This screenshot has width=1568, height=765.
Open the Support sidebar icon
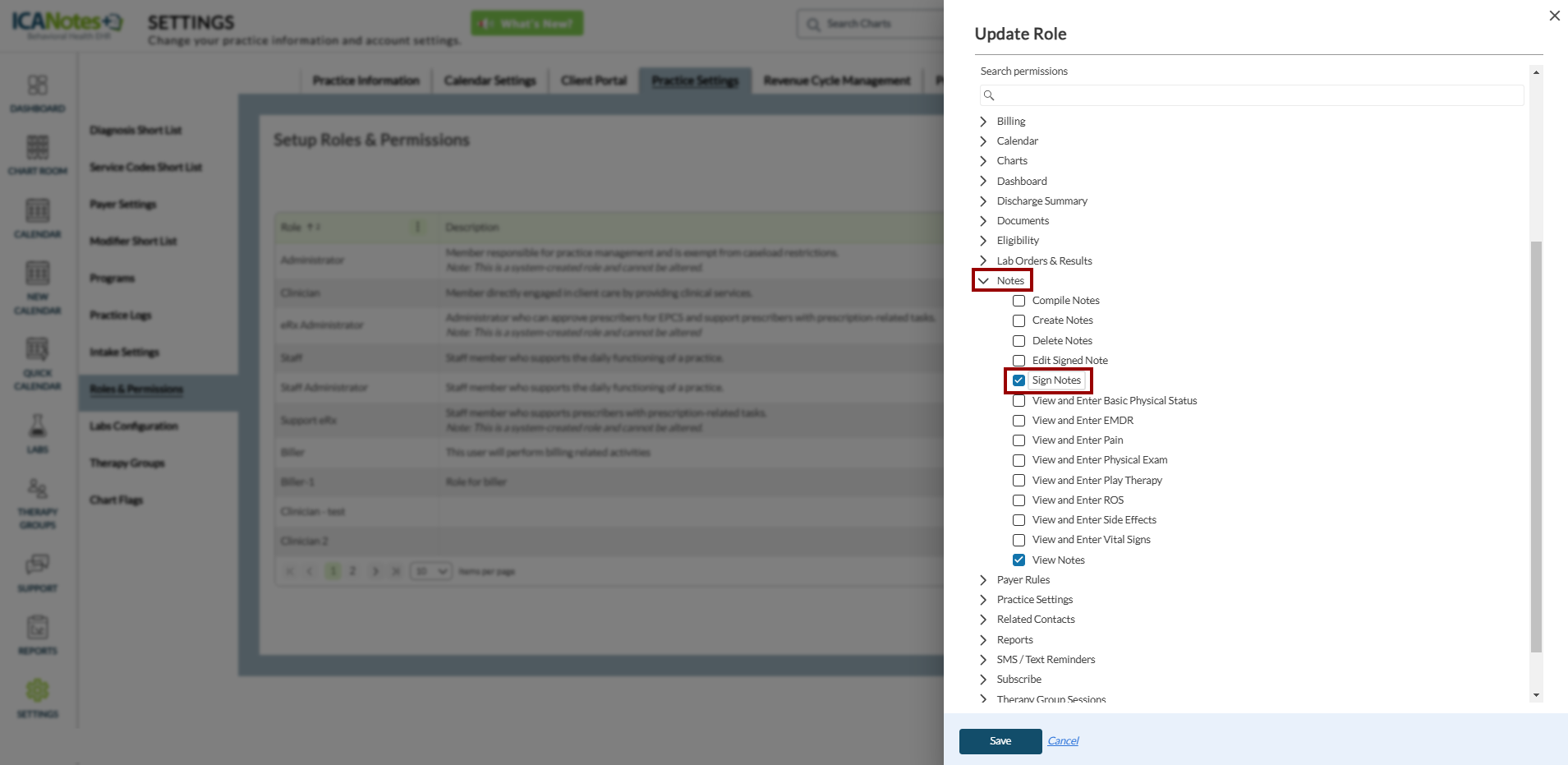click(38, 565)
